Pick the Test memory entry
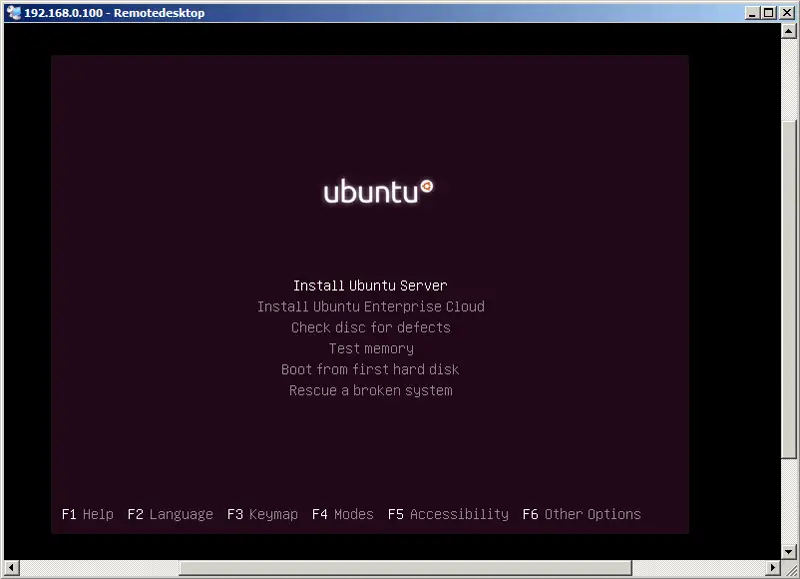This screenshot has height=579, width=800. [370, 349]
